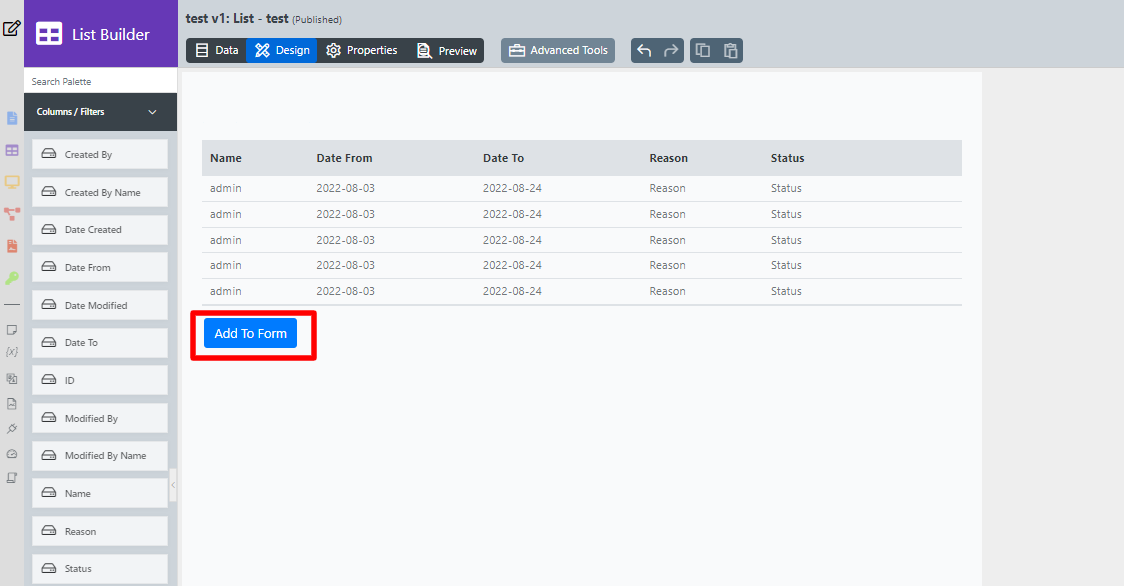Click the green key permission icon
The image size is (1124, 586).
tap(12, 278)
